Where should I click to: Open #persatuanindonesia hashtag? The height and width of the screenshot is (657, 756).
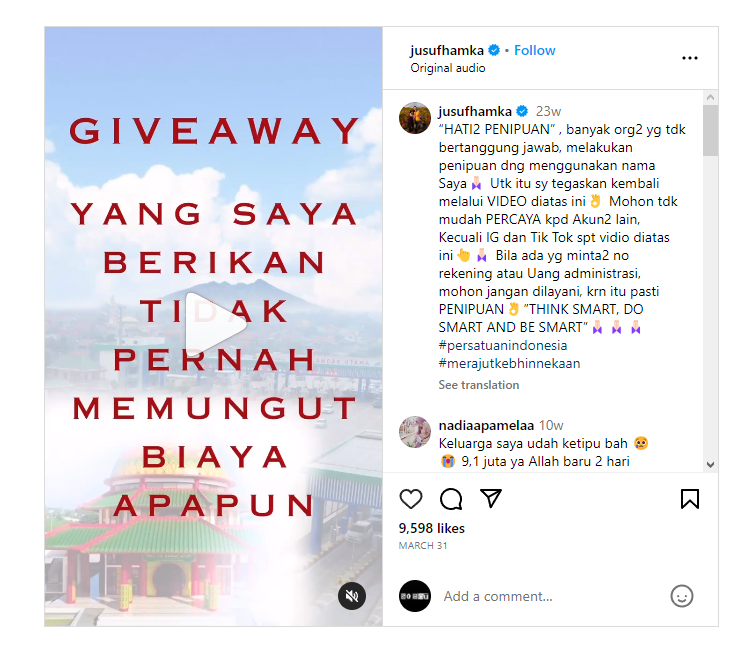tap(503, 346)
